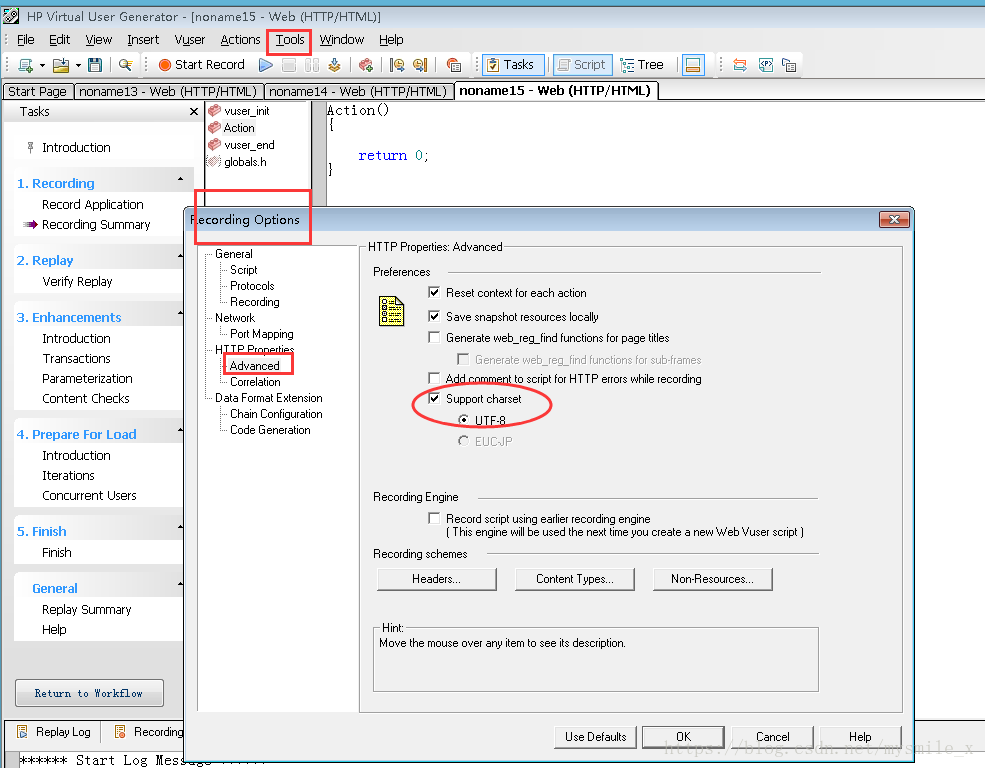
Task: Select vuser_end in the script tree
Action: tap(249, 145)
